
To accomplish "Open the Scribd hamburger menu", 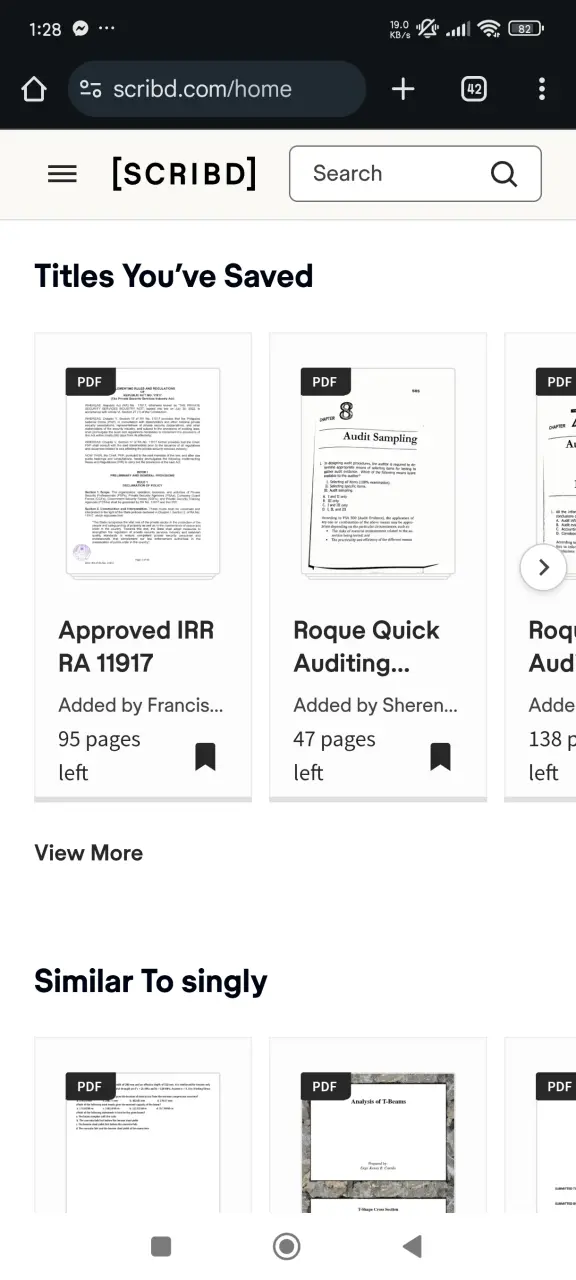I will 62,174.
